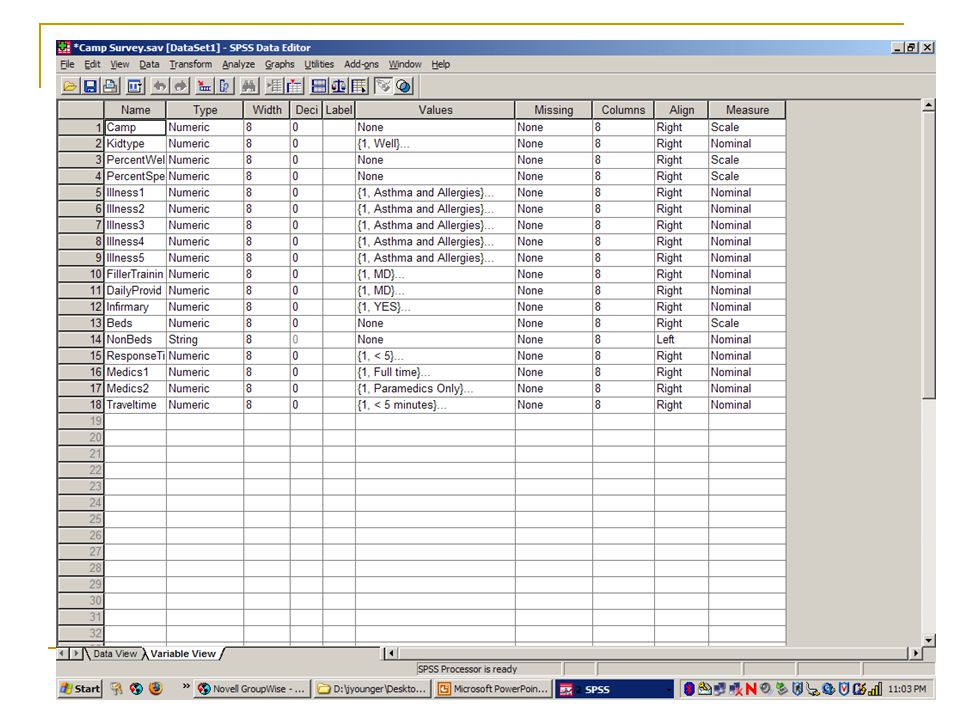The width and height of the screenshot is (960, 720).
Task: Click the Insert Cases icon
Action: point(274,86)
